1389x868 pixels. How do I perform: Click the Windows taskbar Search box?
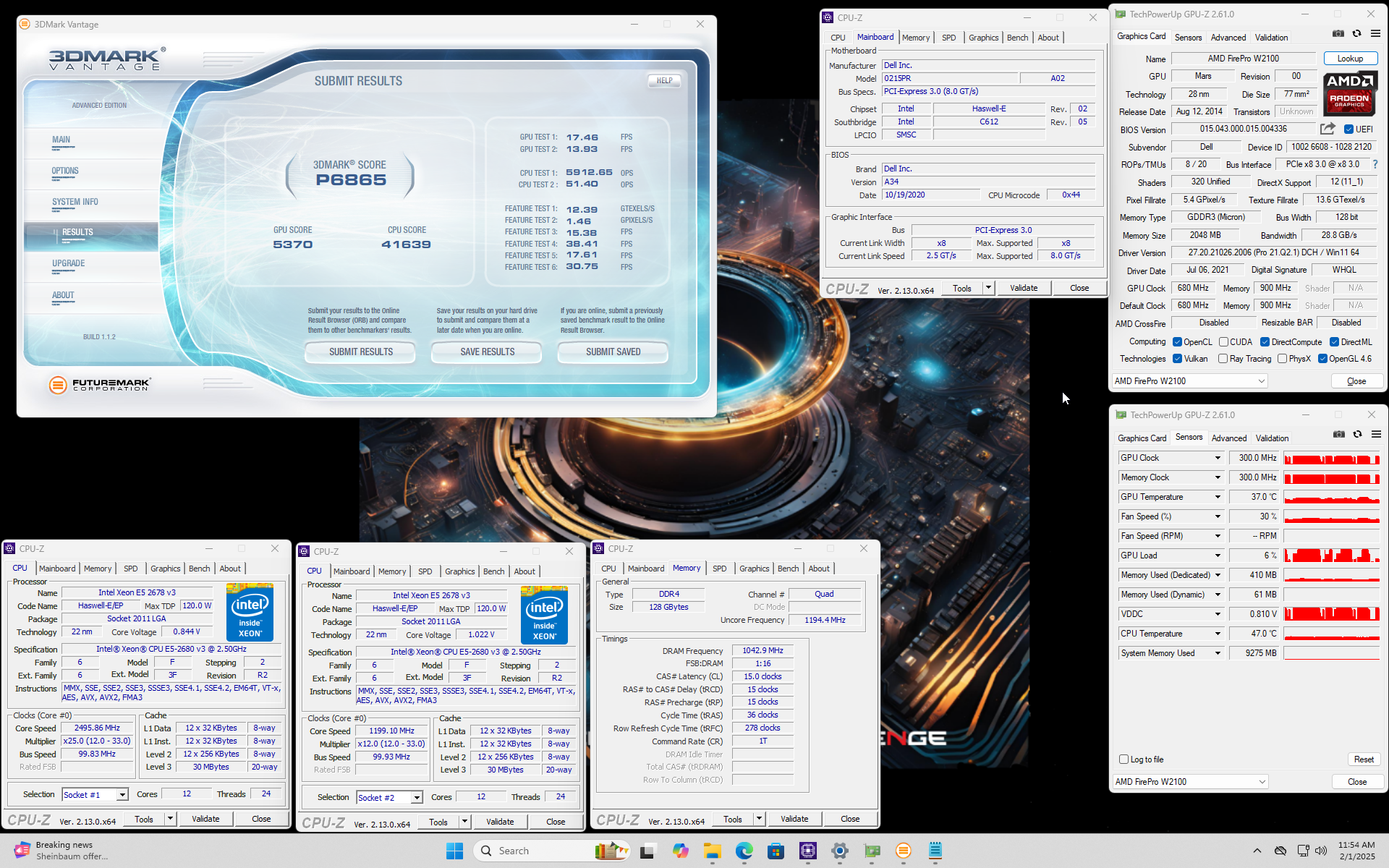click(551, 851)
